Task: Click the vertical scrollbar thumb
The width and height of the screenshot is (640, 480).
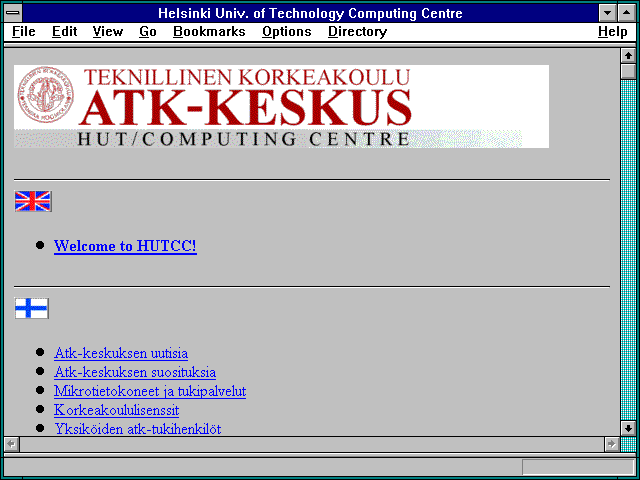Action: (628, 71)
